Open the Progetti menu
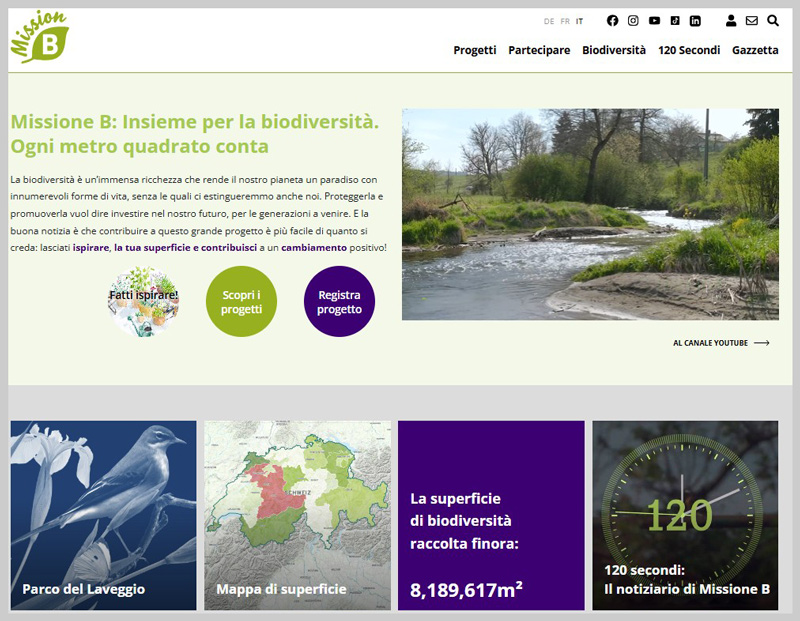Image resolution: width=800 pixels, height=621 pixels. [474, 50]
